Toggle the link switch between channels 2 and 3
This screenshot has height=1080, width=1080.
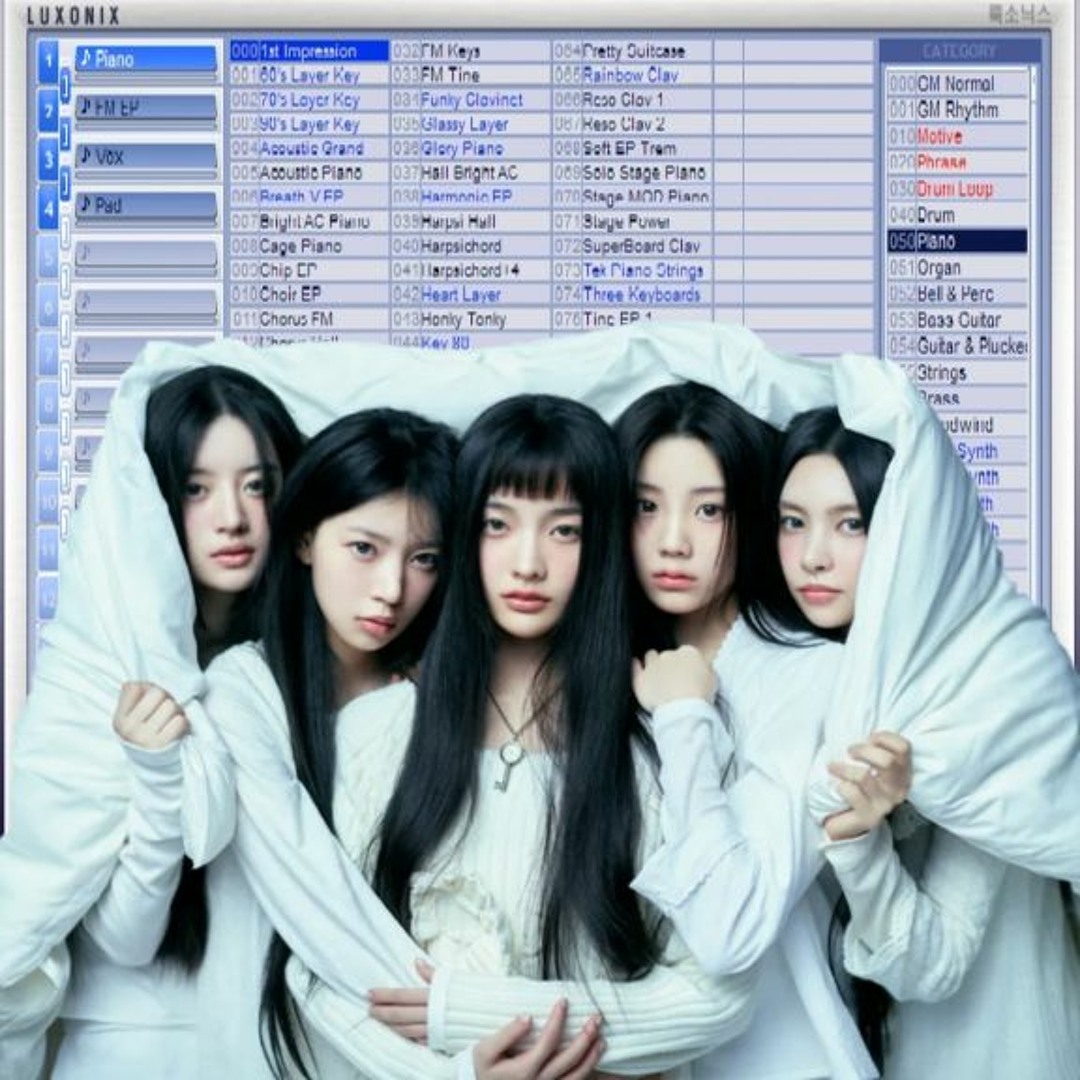click(x=65, y=134)
